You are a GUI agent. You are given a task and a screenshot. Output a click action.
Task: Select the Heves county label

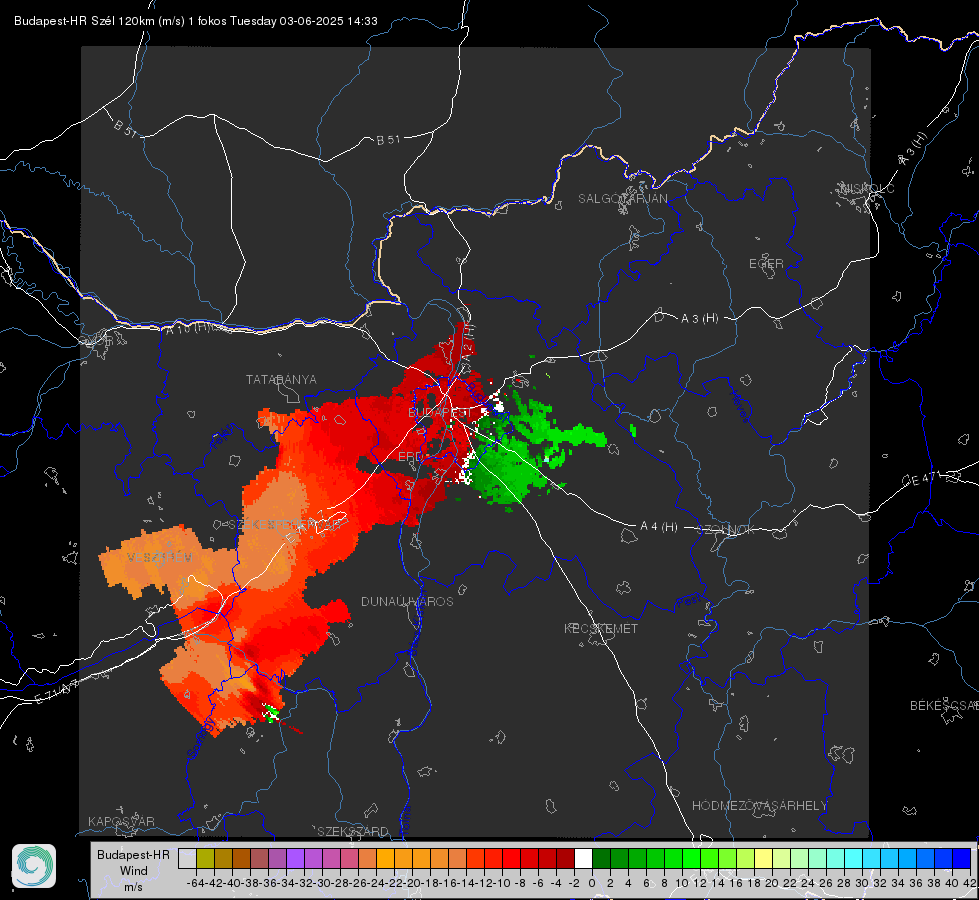739,406
